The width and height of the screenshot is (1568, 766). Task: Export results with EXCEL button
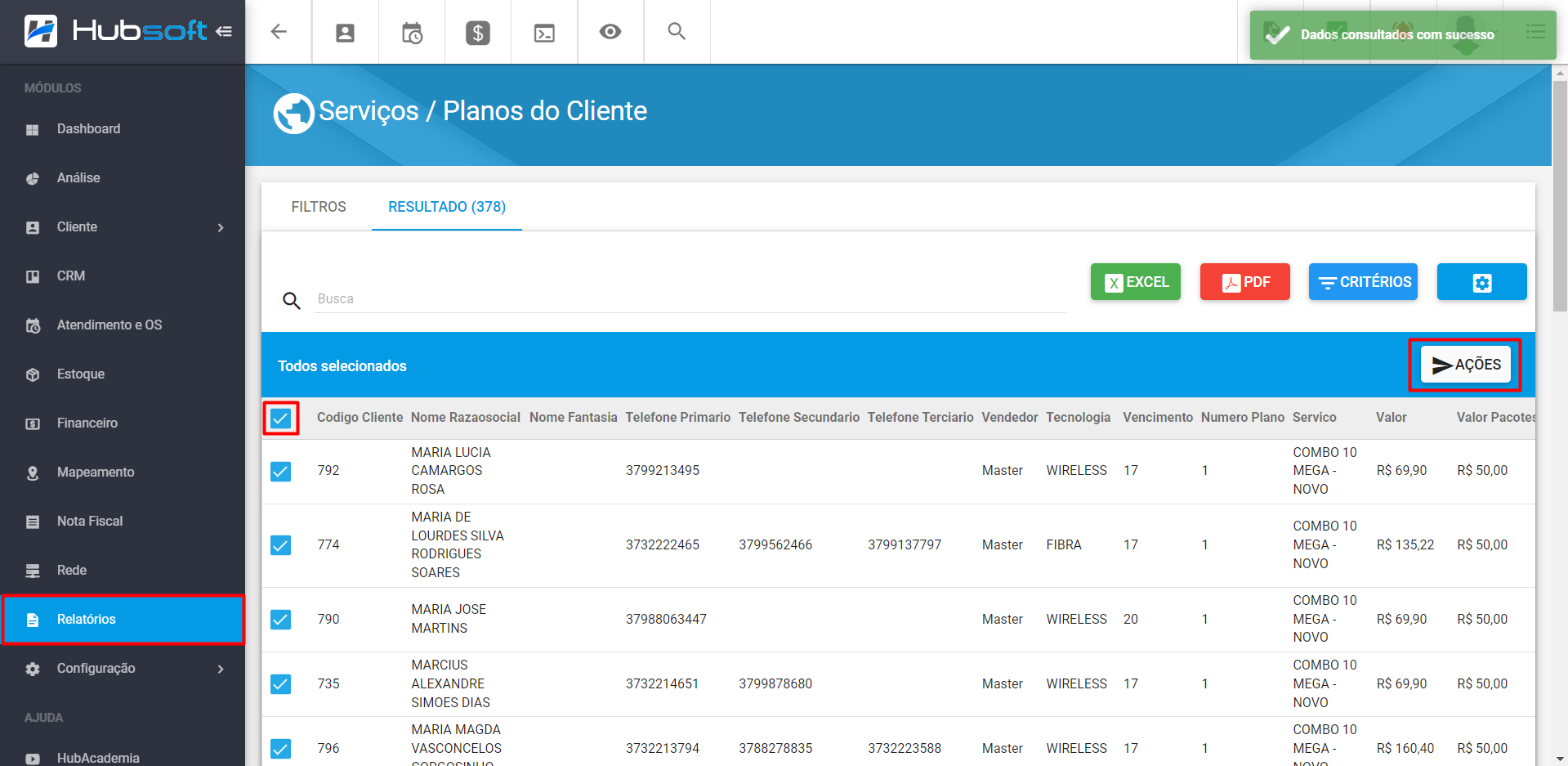(x=1135, y=282)
